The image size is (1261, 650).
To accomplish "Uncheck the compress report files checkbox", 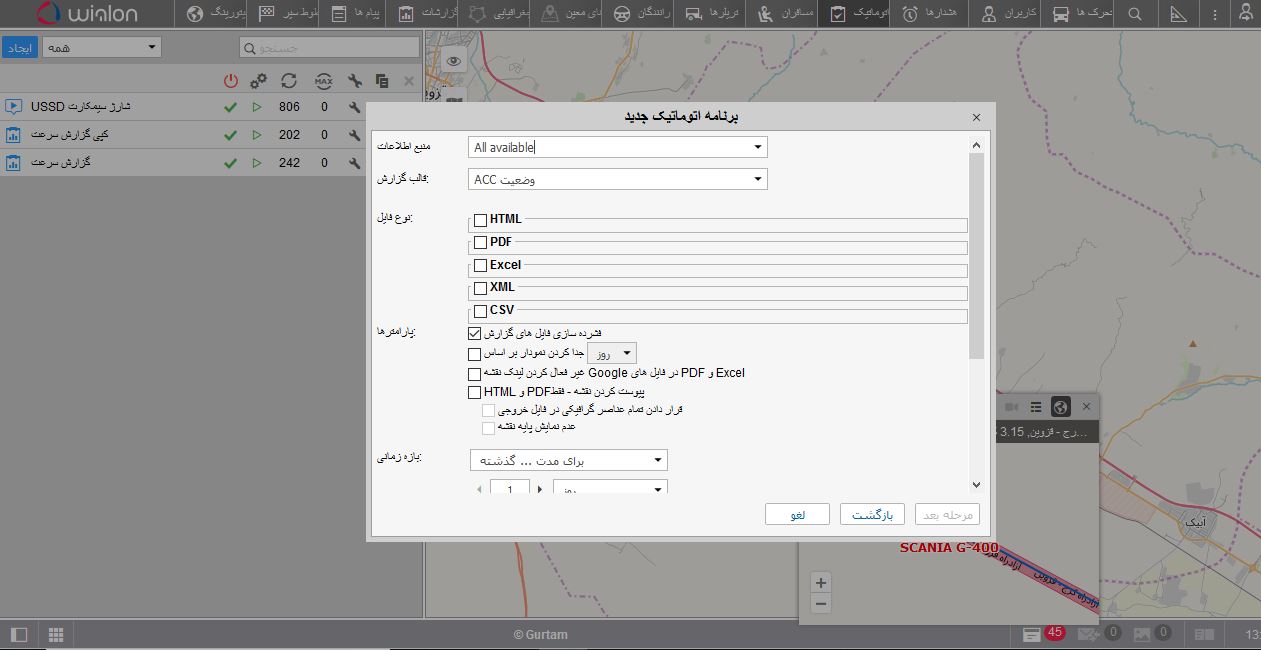I will (x=475, y=333).
